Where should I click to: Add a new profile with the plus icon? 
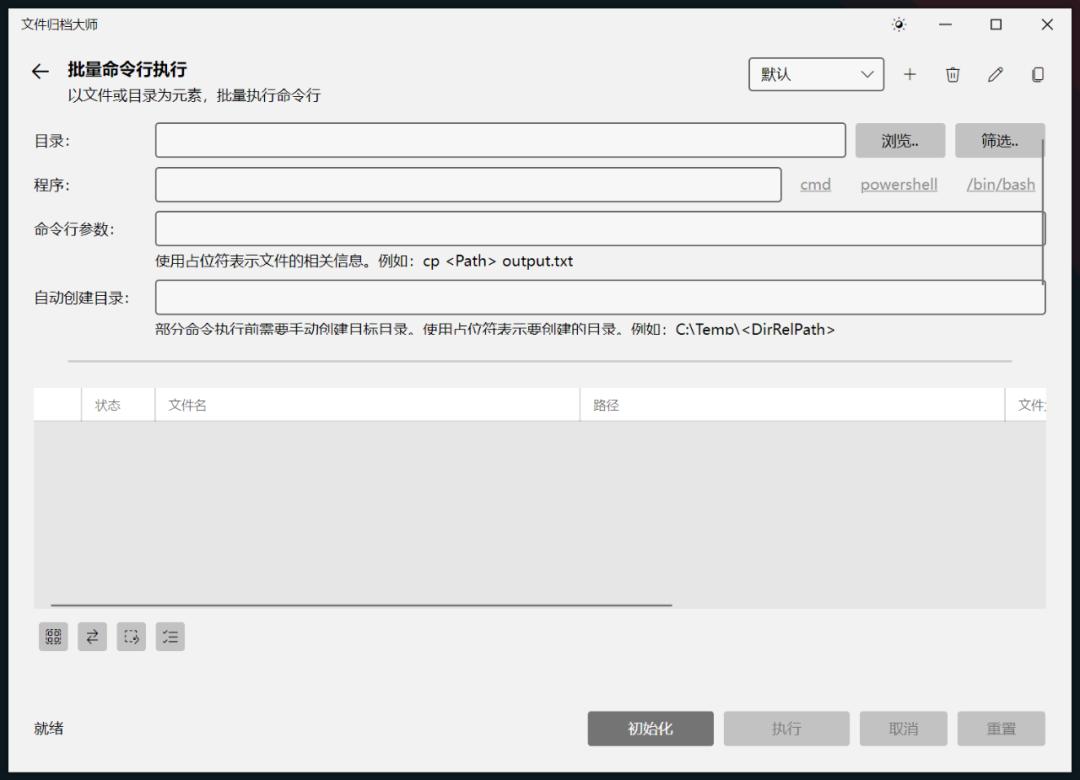909,74
